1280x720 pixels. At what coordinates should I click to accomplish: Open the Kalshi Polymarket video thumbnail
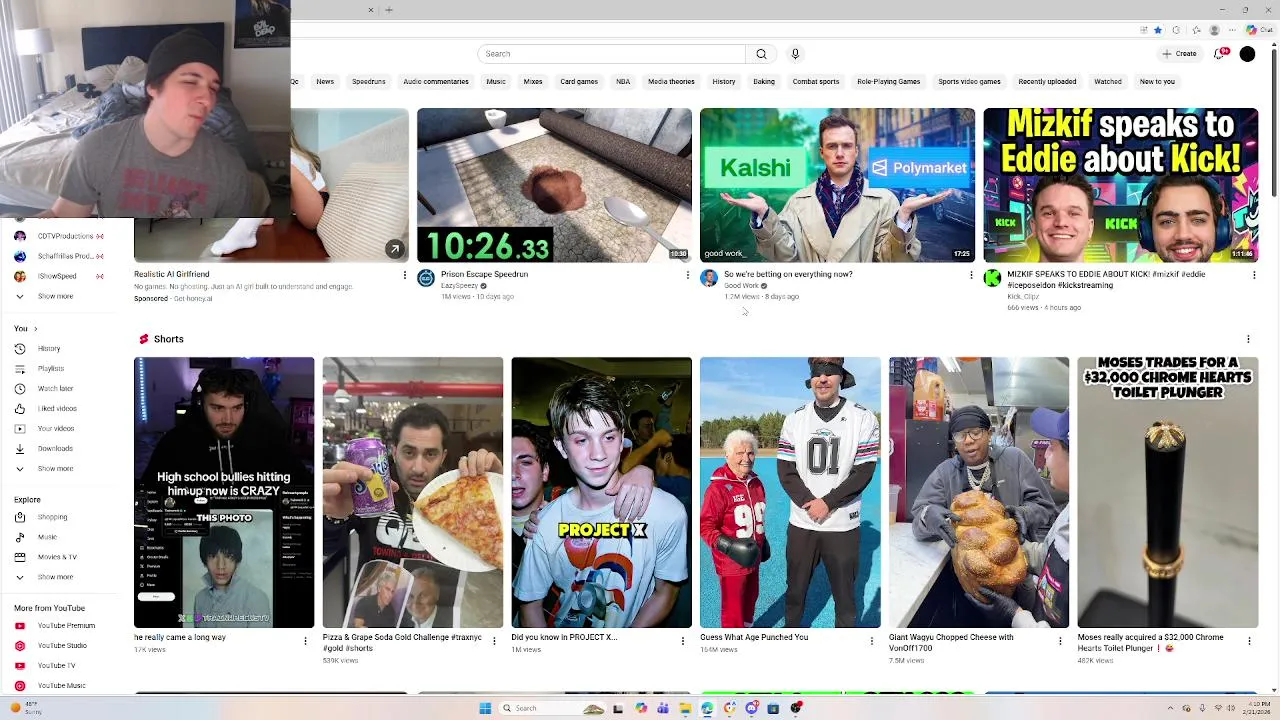837,185
